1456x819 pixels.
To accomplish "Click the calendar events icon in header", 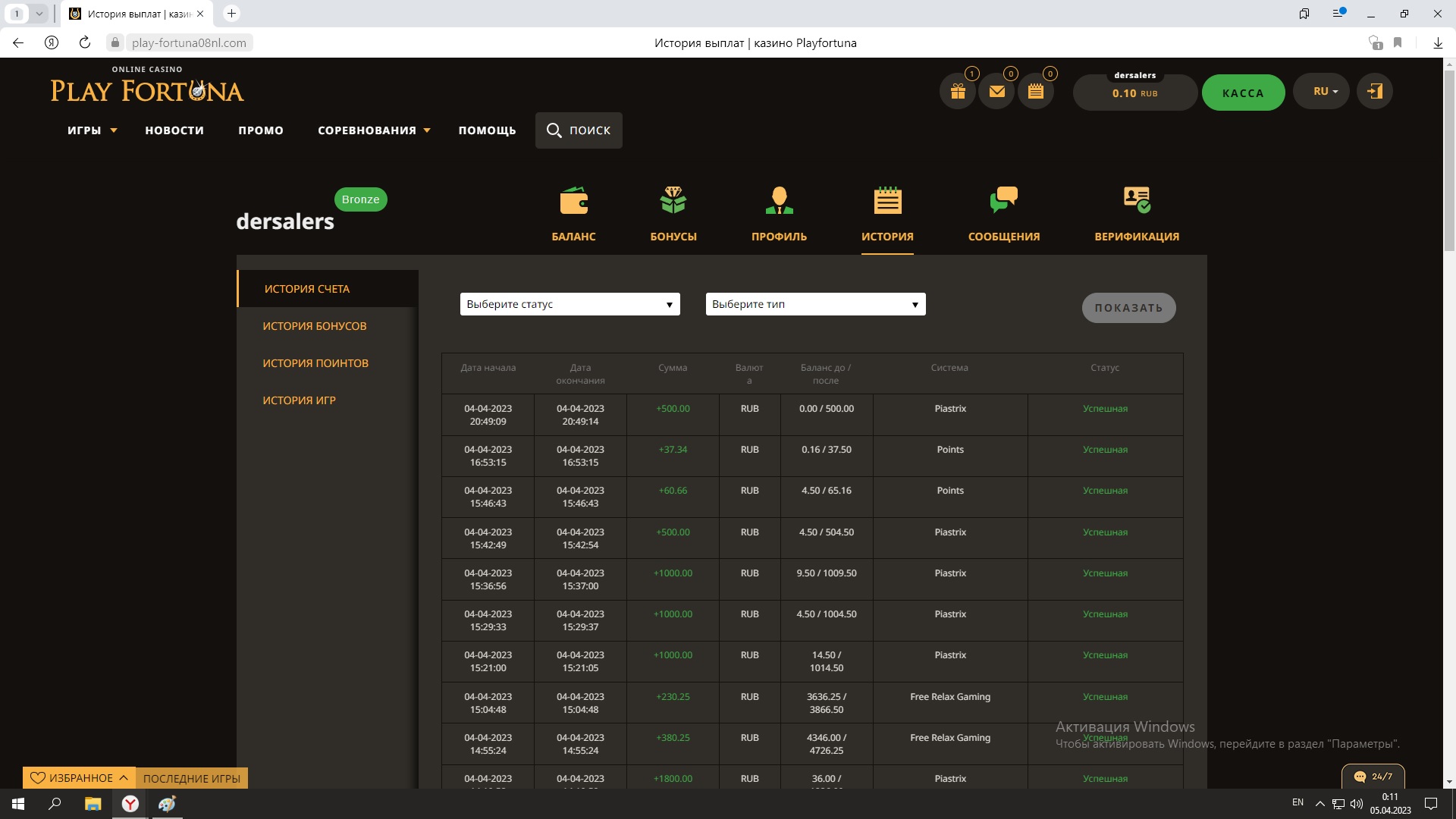I will [x=1036, y=92].
